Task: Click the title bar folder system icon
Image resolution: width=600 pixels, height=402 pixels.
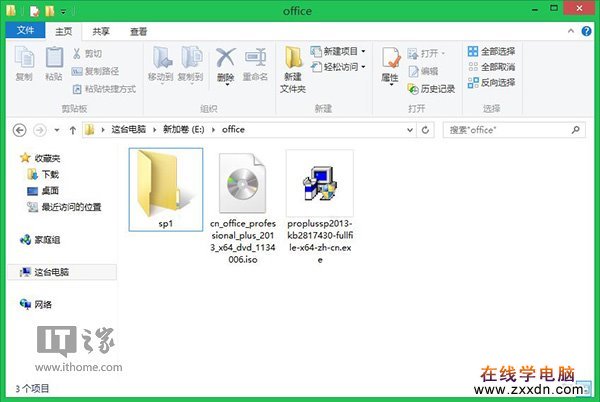Action: (11, 11)
